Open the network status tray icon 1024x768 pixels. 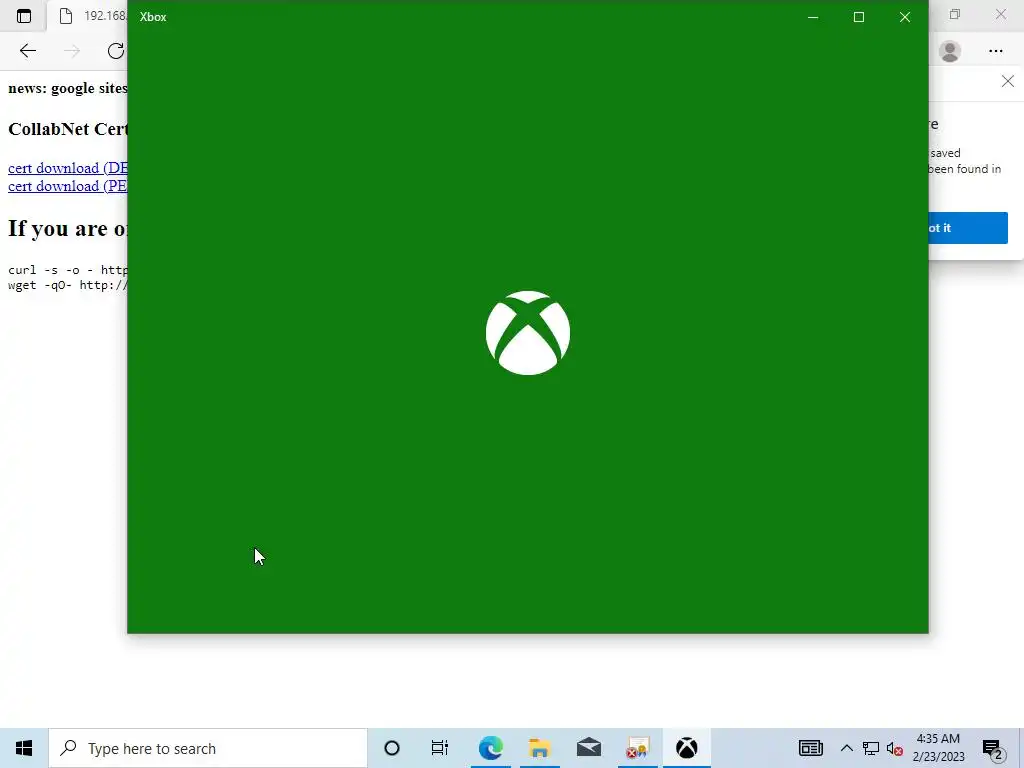pyautogui.click(x=871, y=748)
